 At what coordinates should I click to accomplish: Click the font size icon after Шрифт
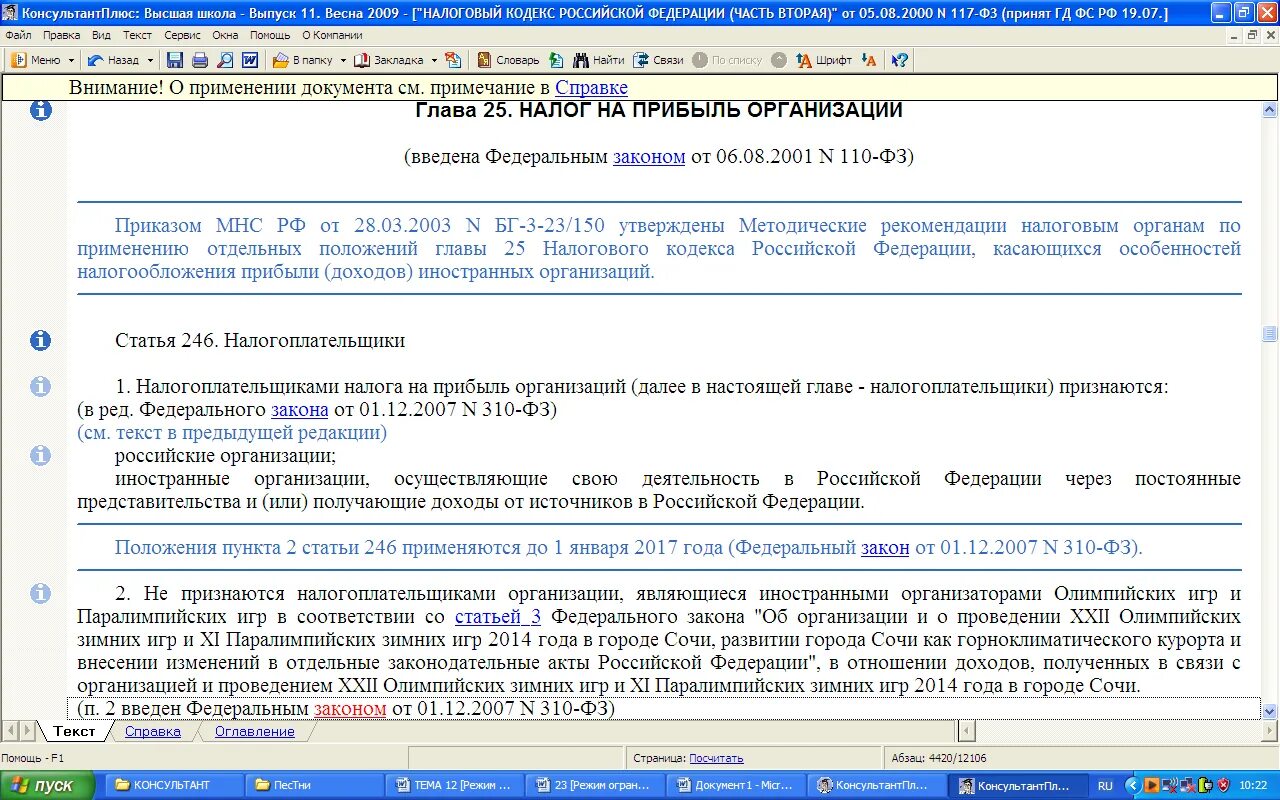click(869, 60)
